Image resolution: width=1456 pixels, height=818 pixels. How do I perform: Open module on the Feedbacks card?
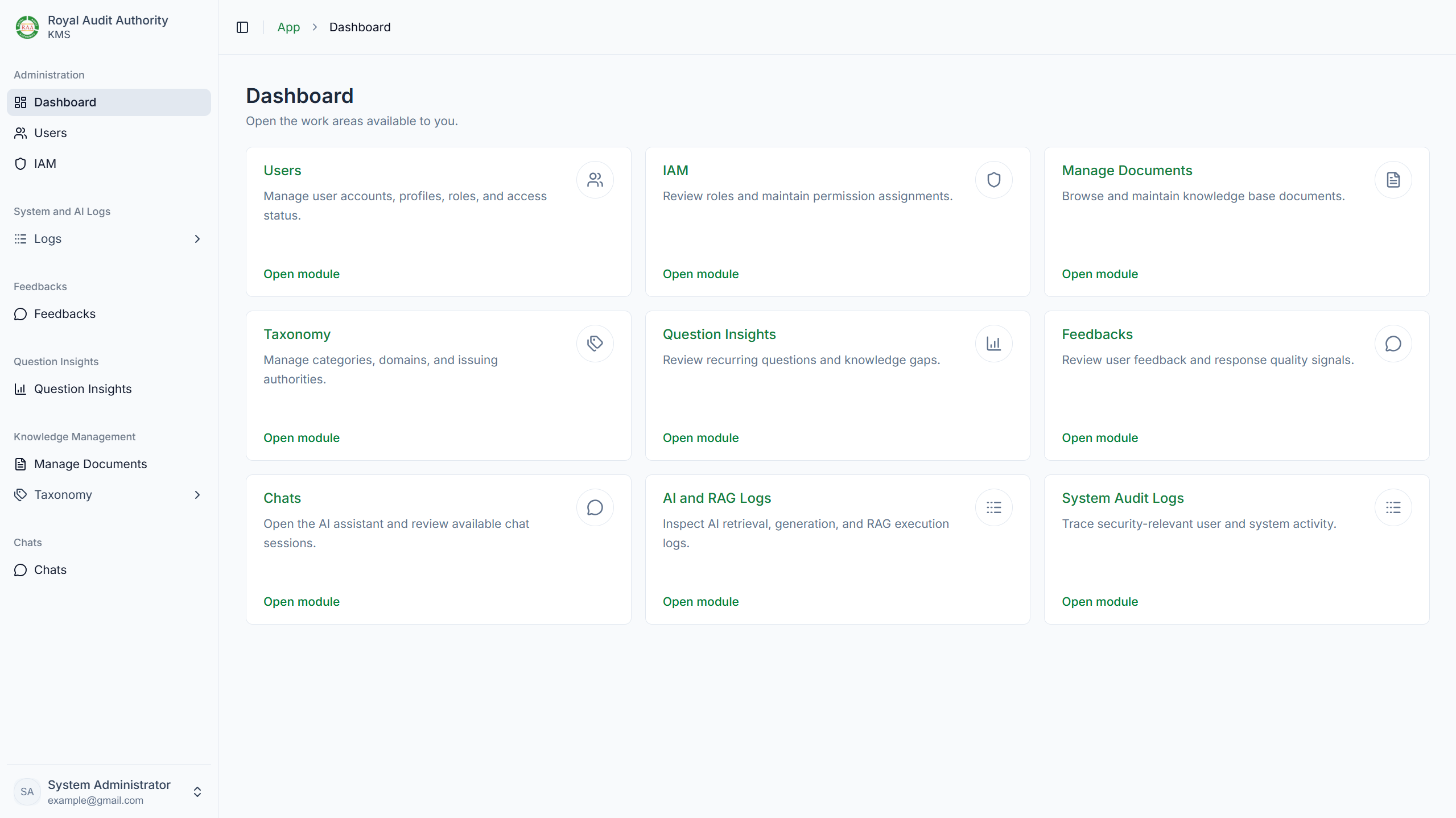[1100, 438]
